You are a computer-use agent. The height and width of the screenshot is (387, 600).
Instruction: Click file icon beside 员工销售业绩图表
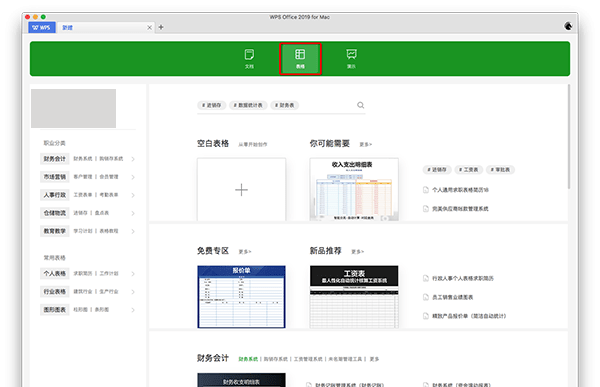[426, 297]
